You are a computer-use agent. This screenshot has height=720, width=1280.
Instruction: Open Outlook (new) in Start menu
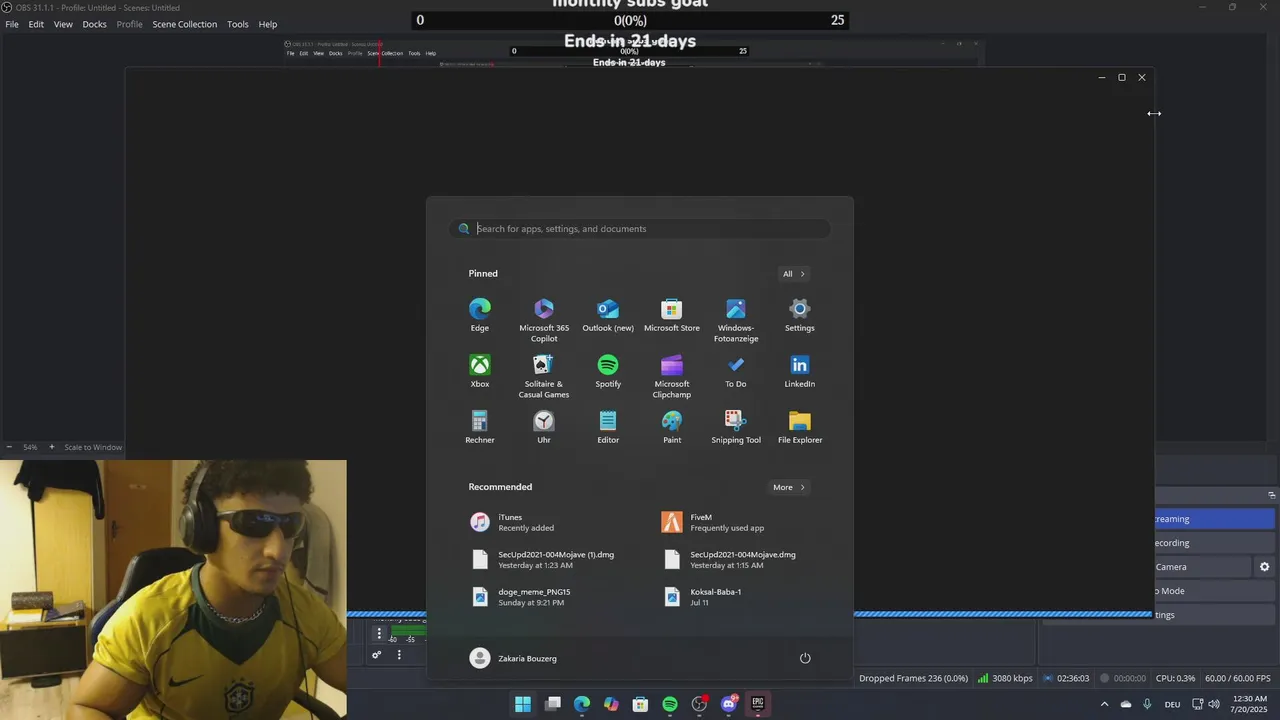[x=608, y=315]
